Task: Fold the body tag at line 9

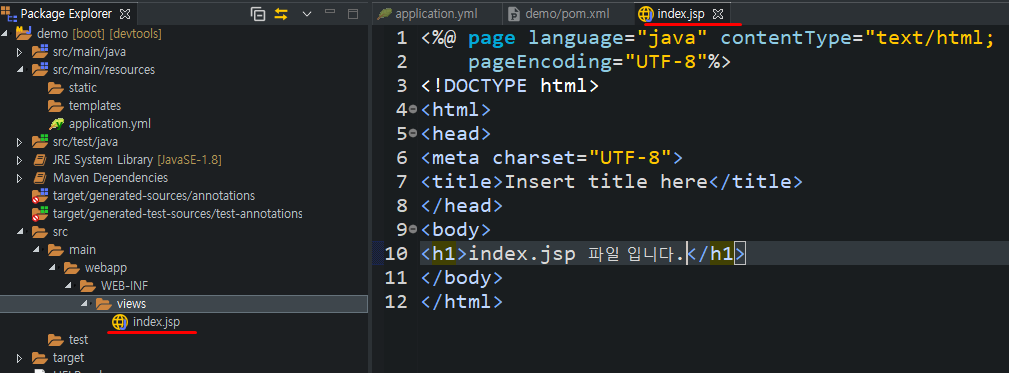Action: tap(413, 230)
